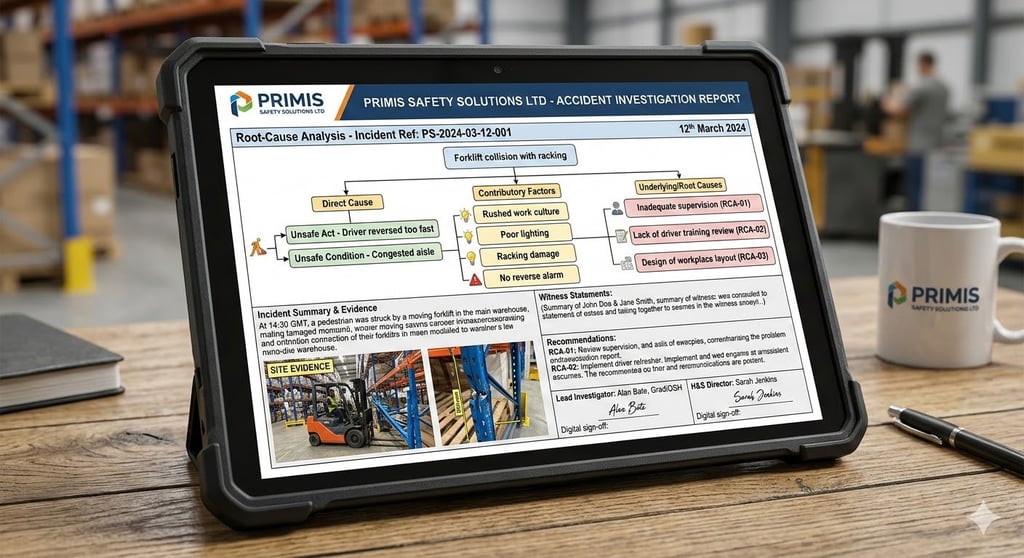Click the 'Contributory Factors' heading box

coord(517,192)
